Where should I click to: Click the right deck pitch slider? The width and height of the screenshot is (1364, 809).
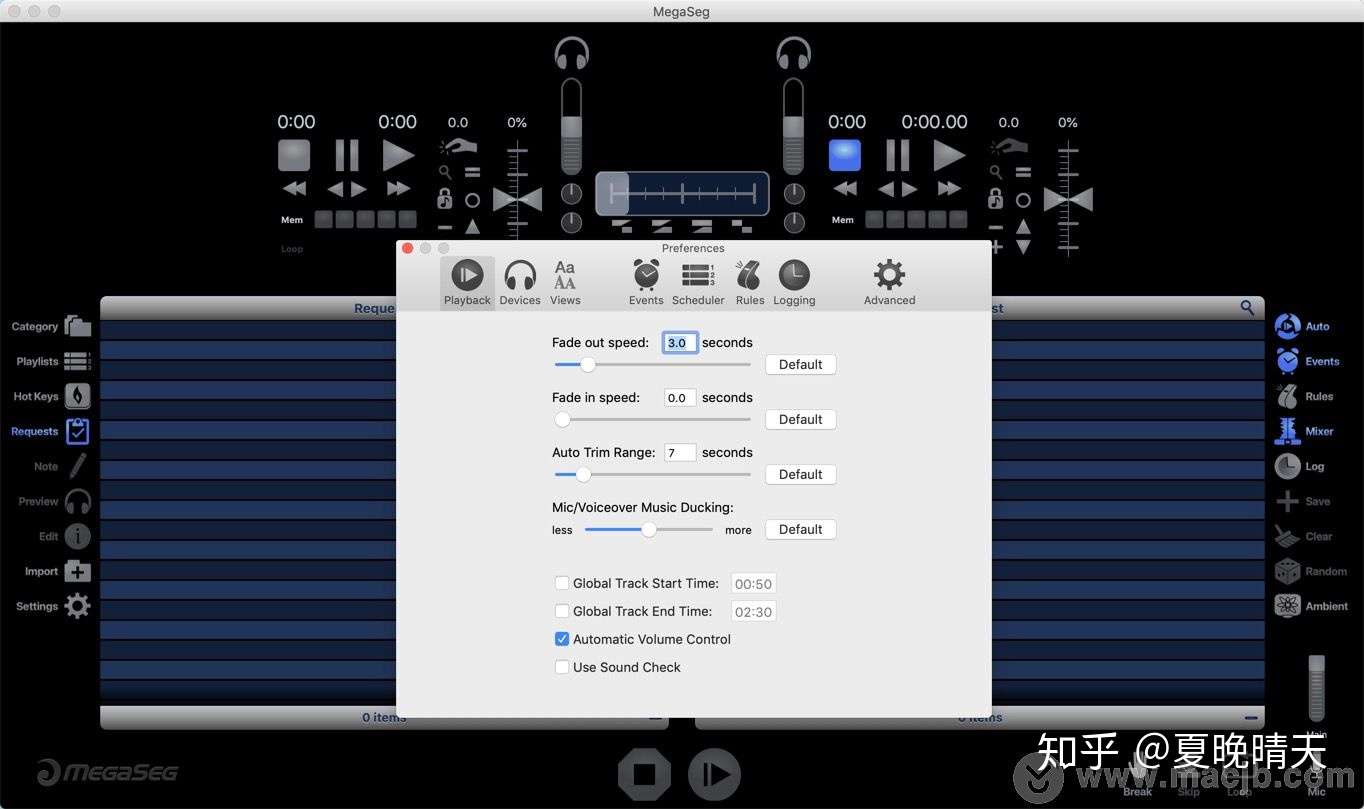(1068, 198)
